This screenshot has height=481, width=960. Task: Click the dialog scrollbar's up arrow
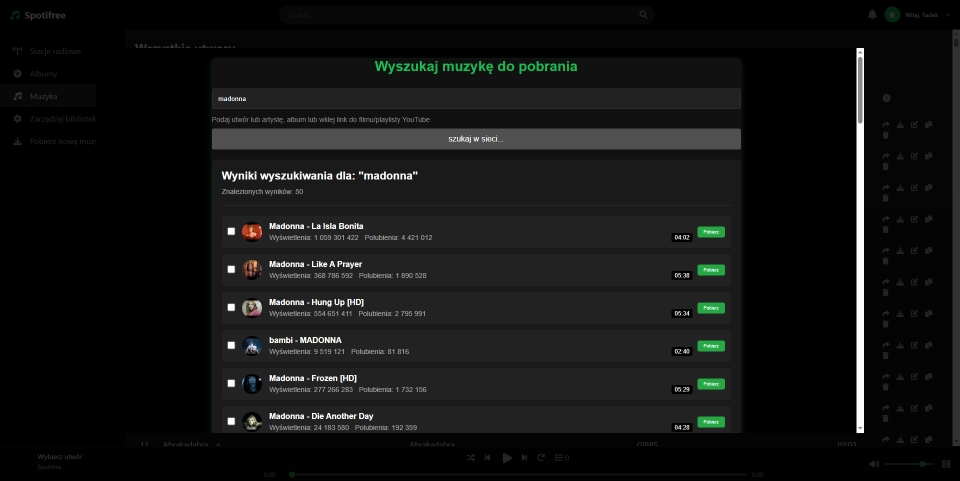tap(860, 52)
